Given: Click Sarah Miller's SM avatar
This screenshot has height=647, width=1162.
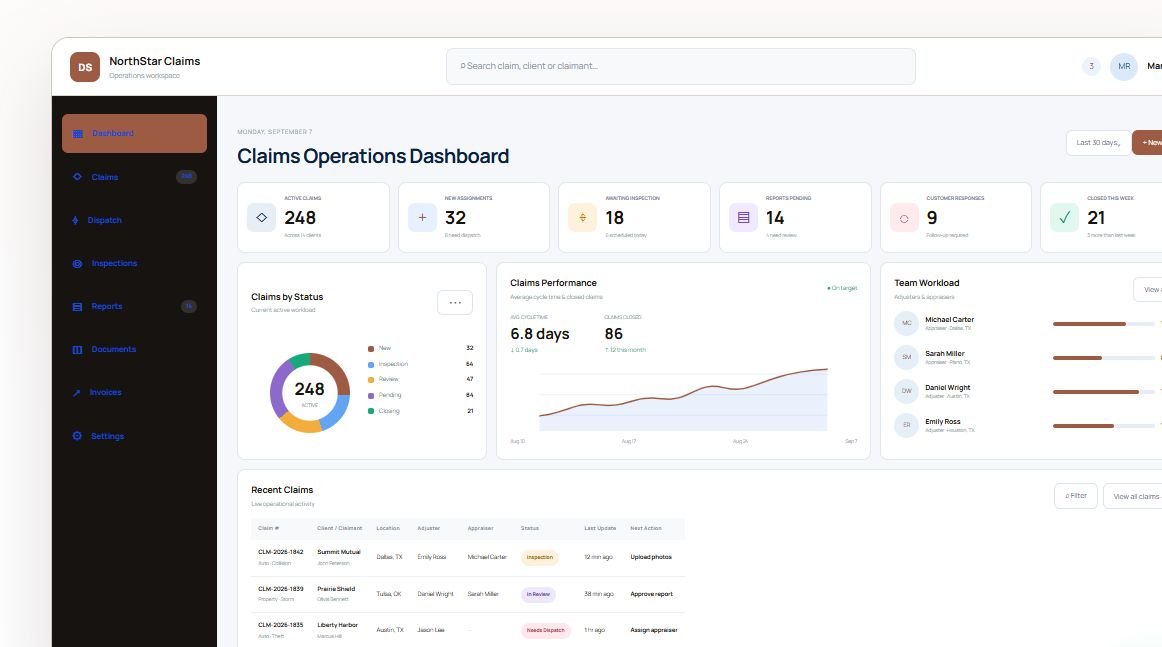Looking at the screenshot, I should click(906, 357).
